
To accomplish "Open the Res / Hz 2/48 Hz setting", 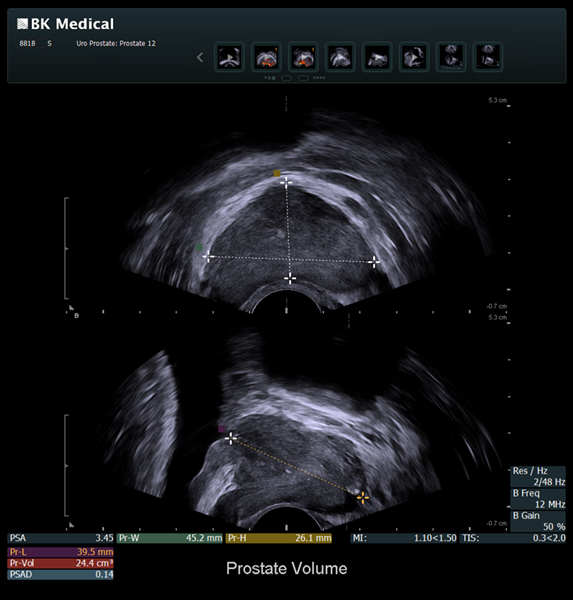I will tap(538, 476).
